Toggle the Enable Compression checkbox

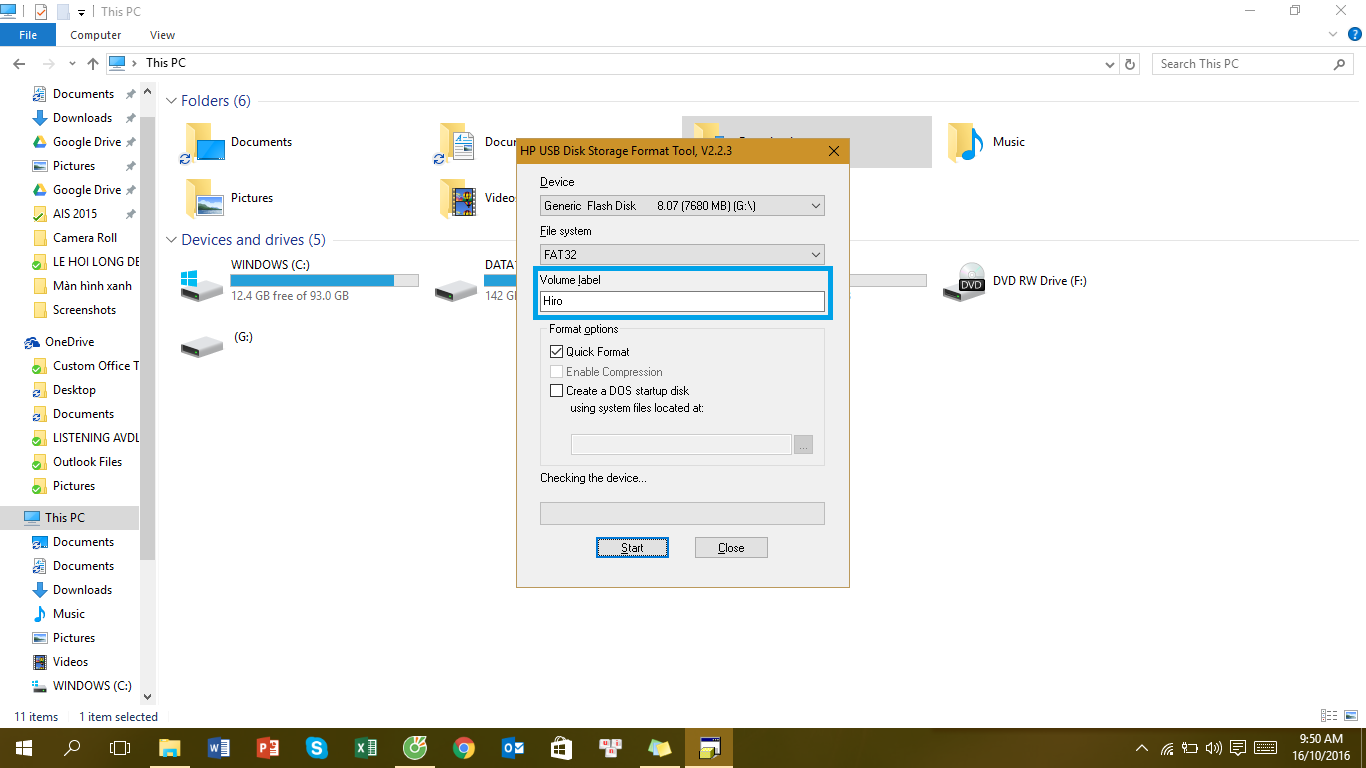click(557, 371)
